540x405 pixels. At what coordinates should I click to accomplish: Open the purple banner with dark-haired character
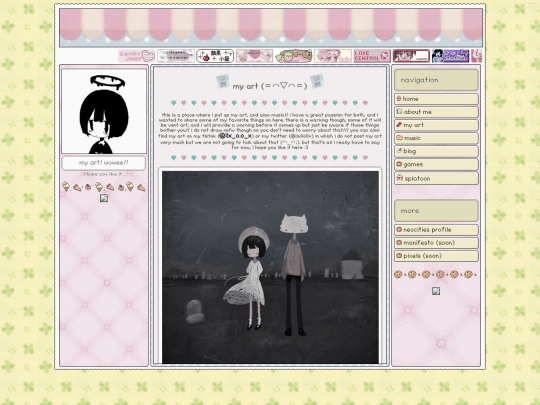pos(450,56)
